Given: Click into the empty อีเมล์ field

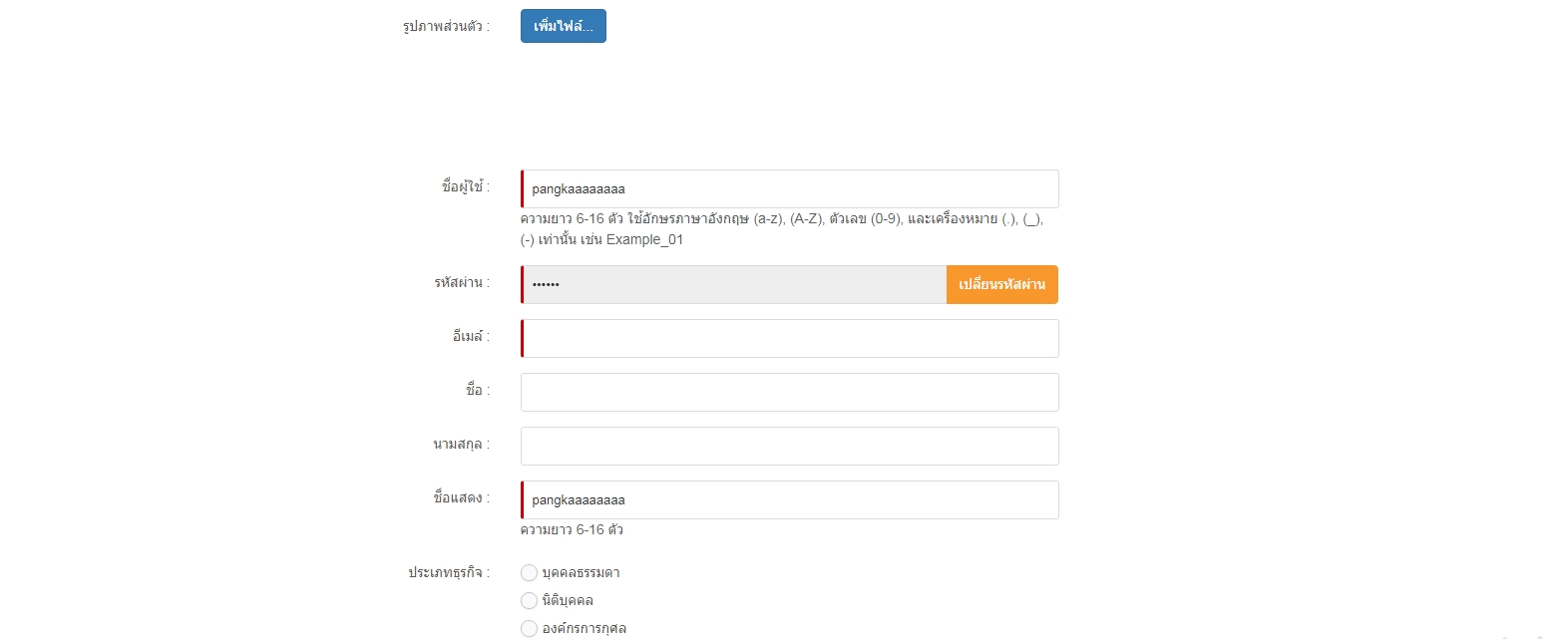Looking at the screenshot, I should tap(790, 338).
